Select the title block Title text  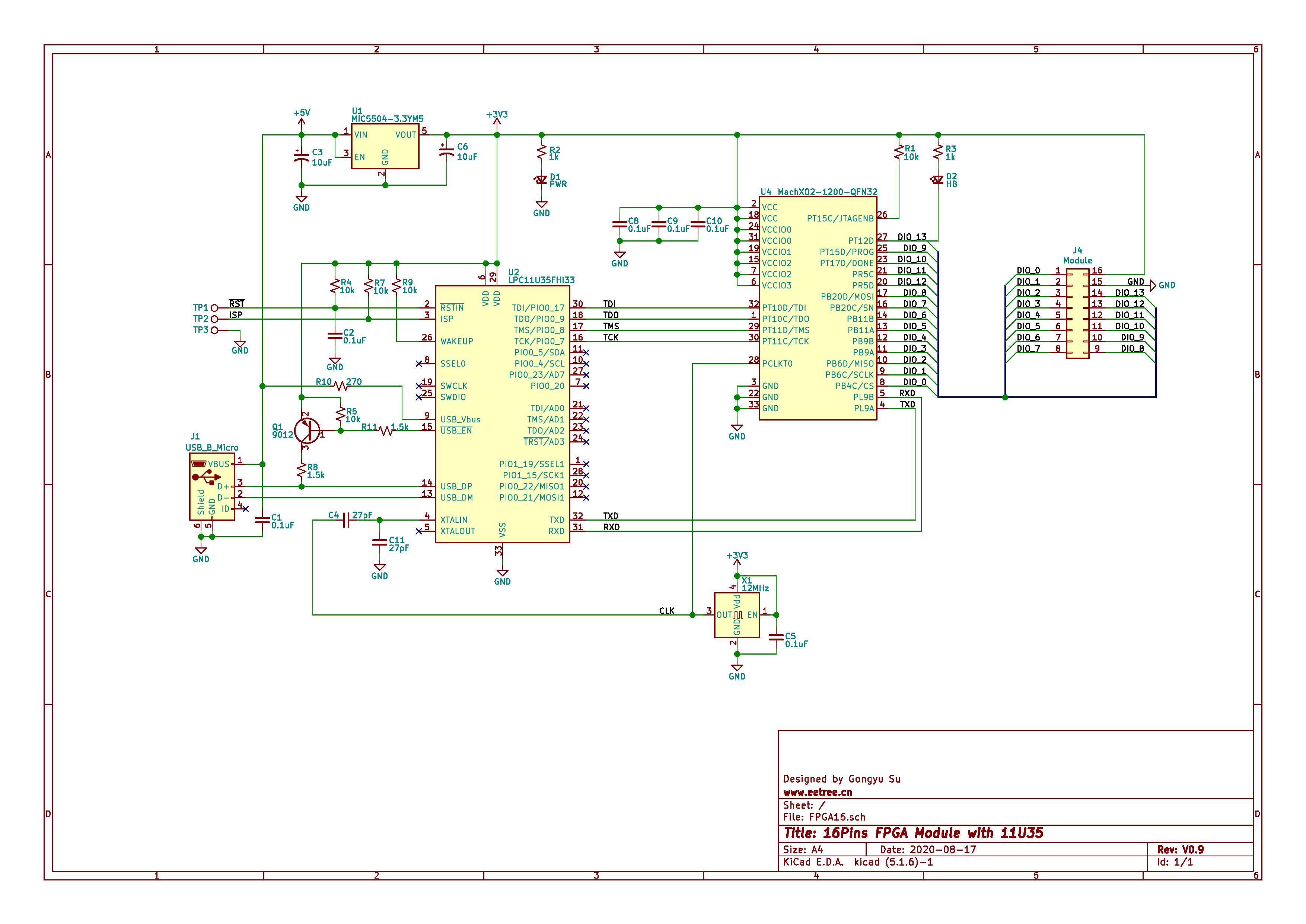913,833
